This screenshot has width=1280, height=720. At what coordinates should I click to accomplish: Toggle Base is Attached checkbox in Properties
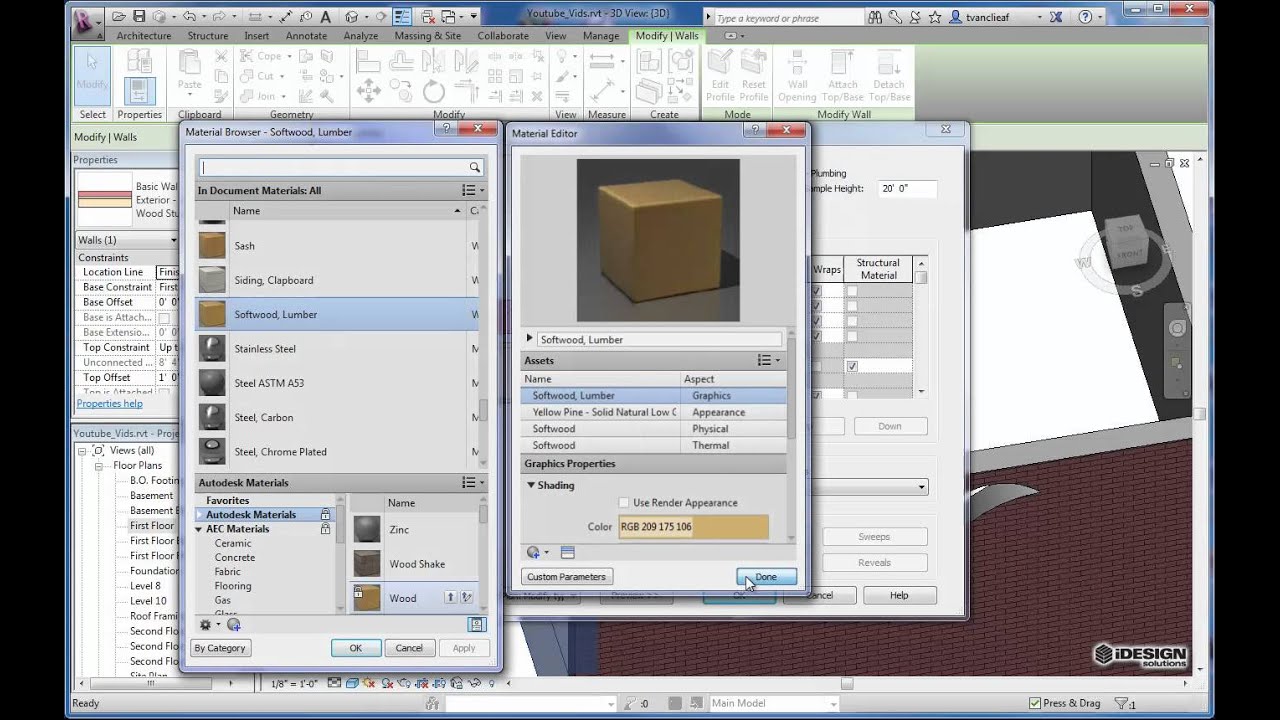[x=164, y=317]
